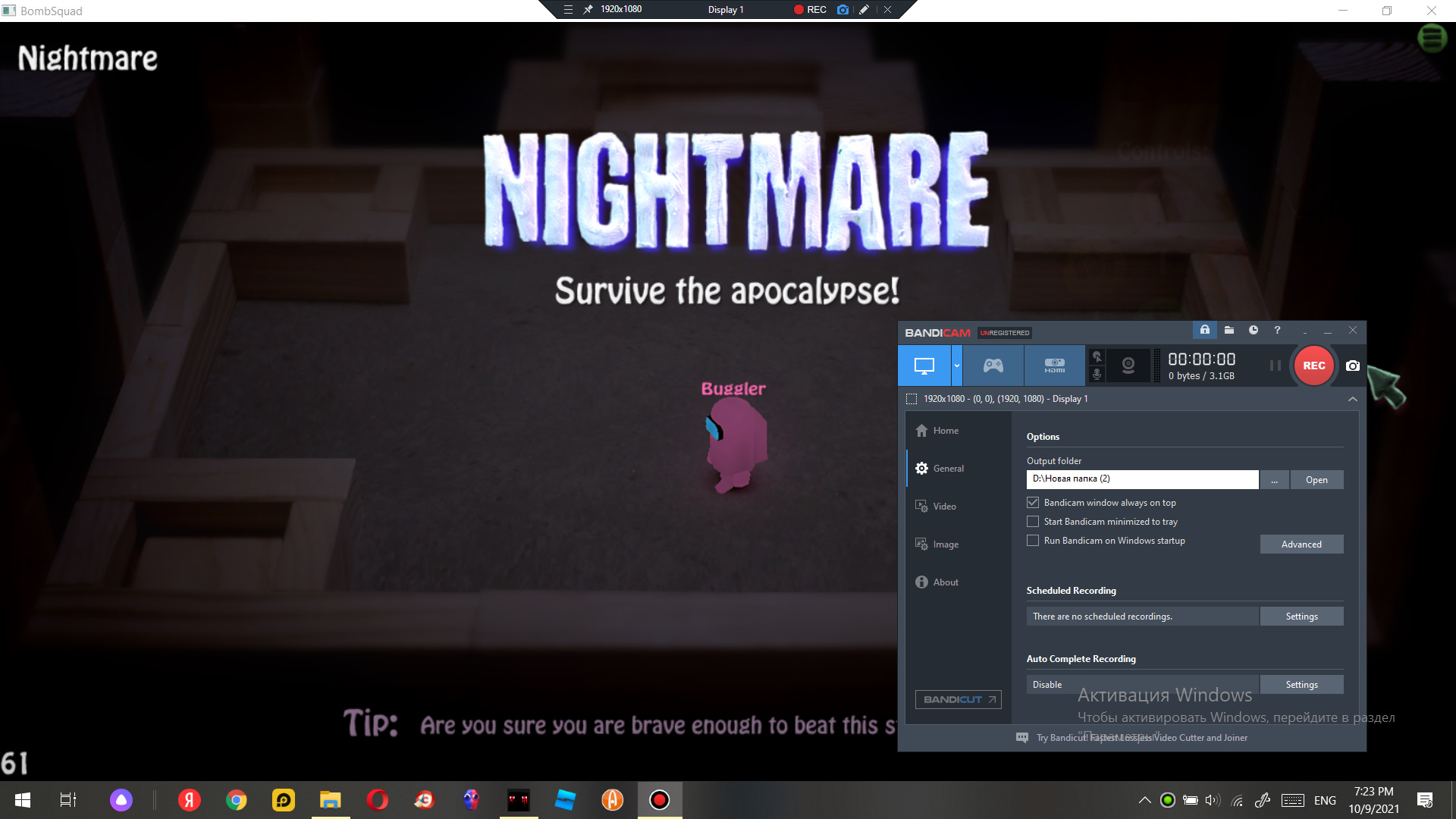Toggle microphone recording icon
Viewport: 1456px width, 819px height.
coord(1097,375)
